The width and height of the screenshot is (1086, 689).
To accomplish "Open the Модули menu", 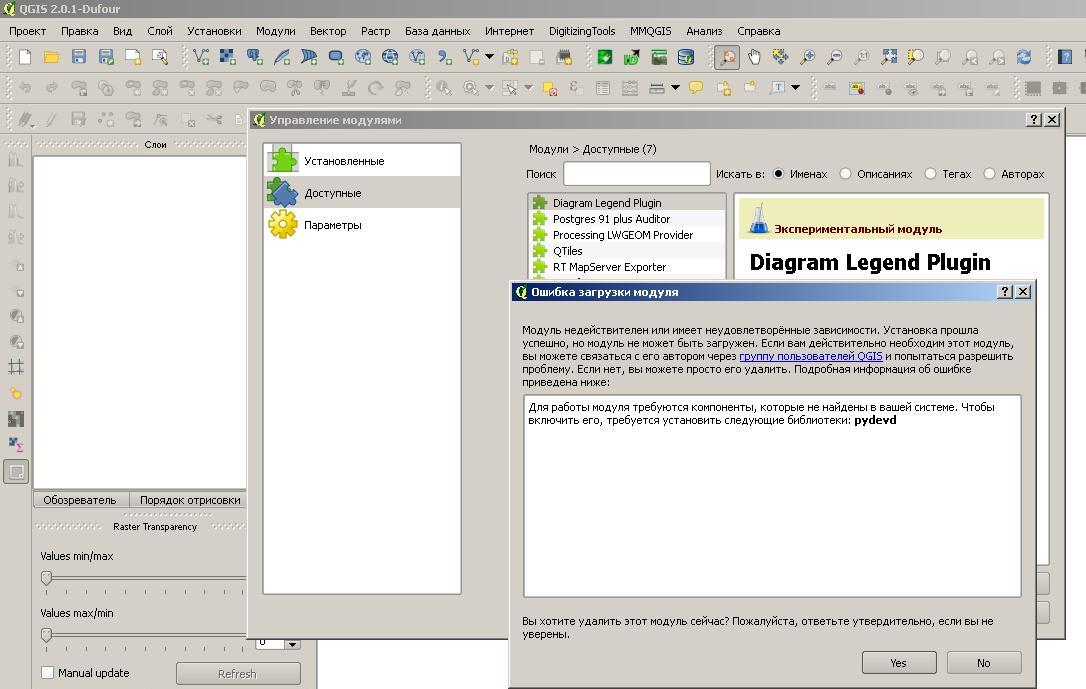I will [x=275, y=31].
